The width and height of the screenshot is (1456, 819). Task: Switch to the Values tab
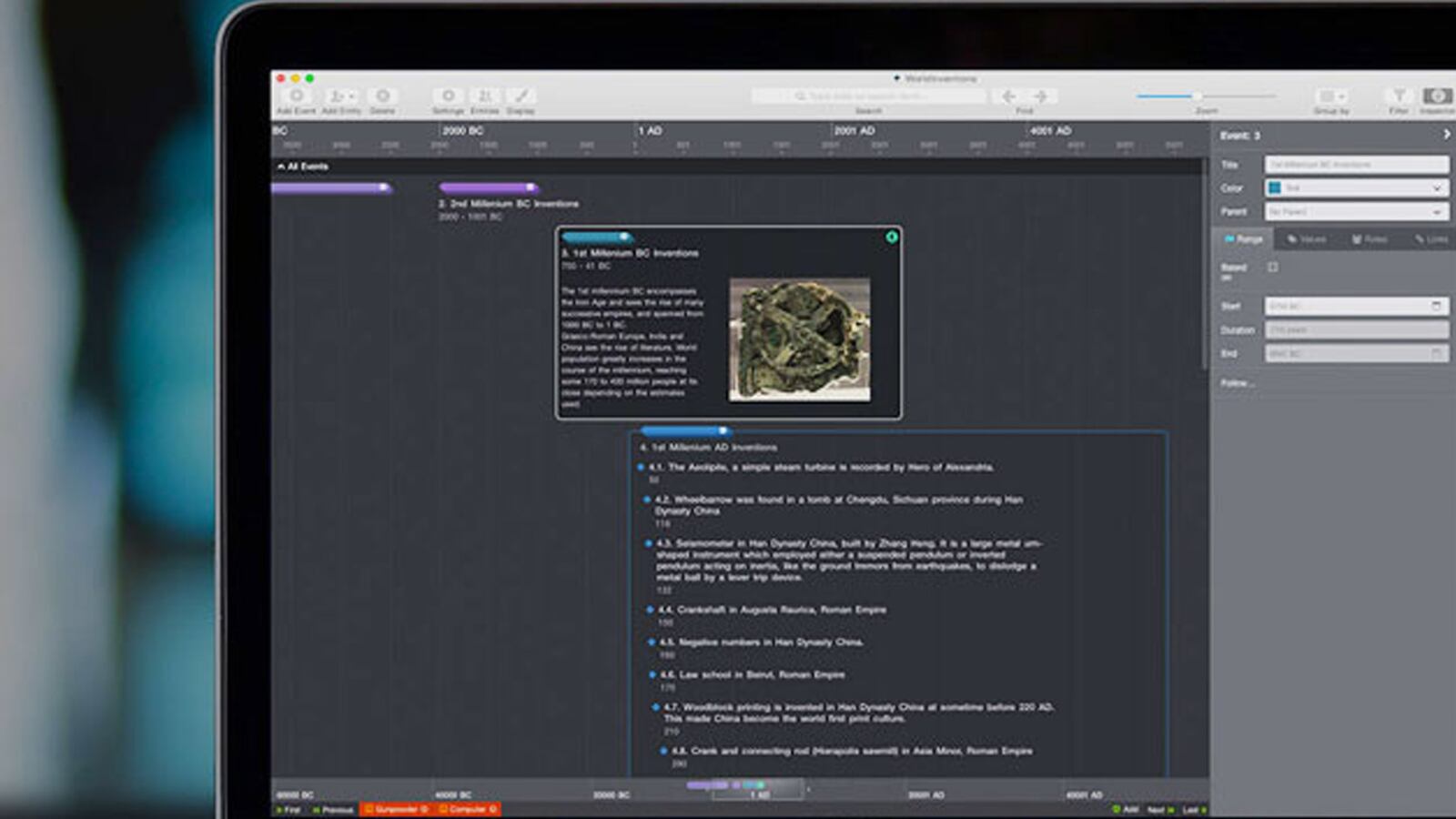click(x=1306, y=239)
